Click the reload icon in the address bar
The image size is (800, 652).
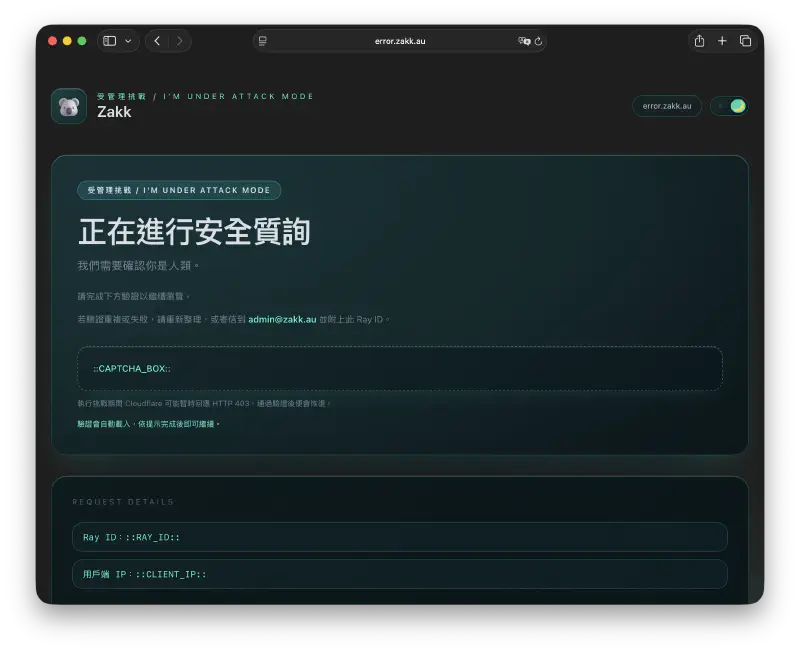(540, 41)
